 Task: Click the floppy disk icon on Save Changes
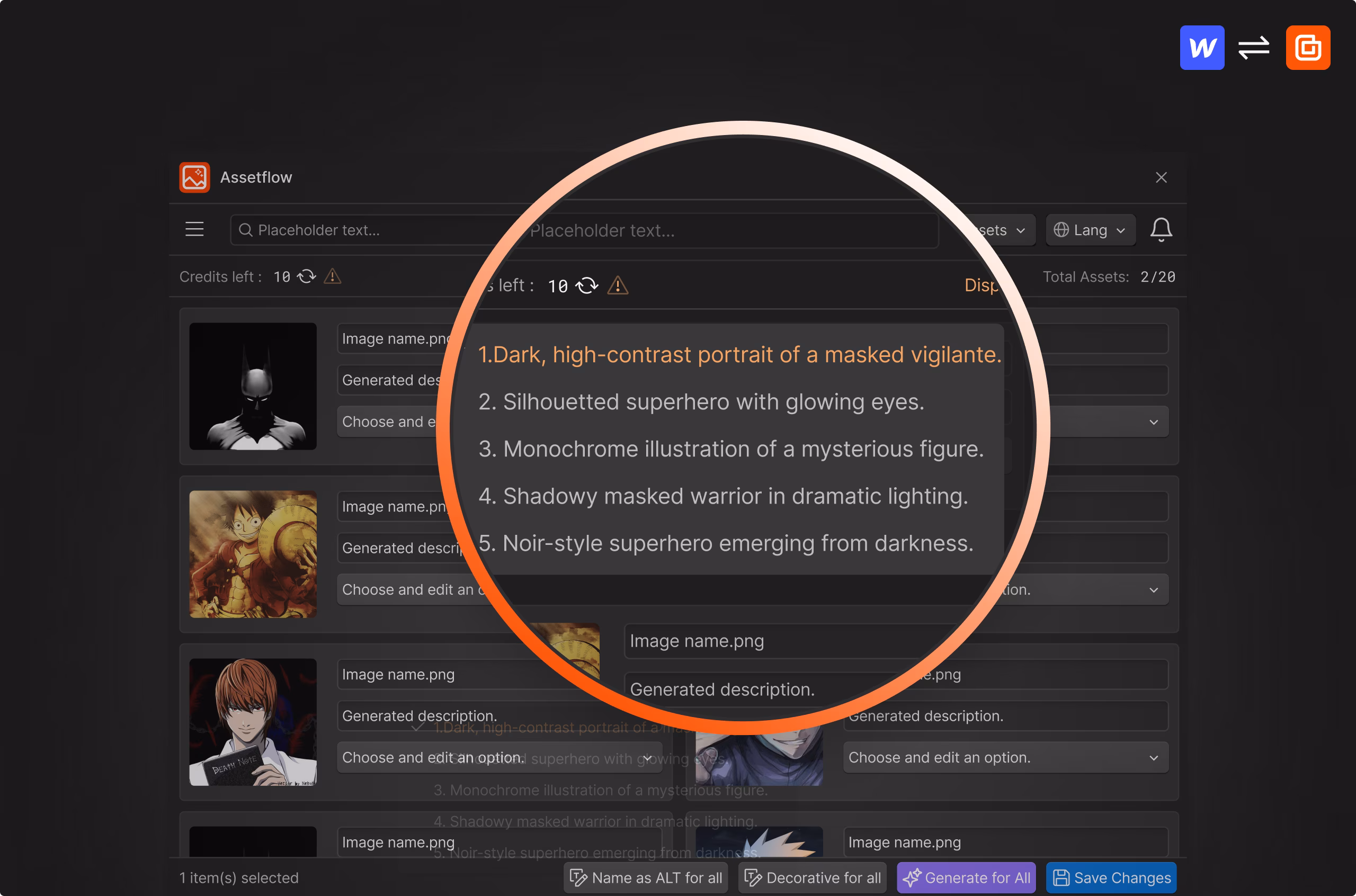pos(1061,877)
